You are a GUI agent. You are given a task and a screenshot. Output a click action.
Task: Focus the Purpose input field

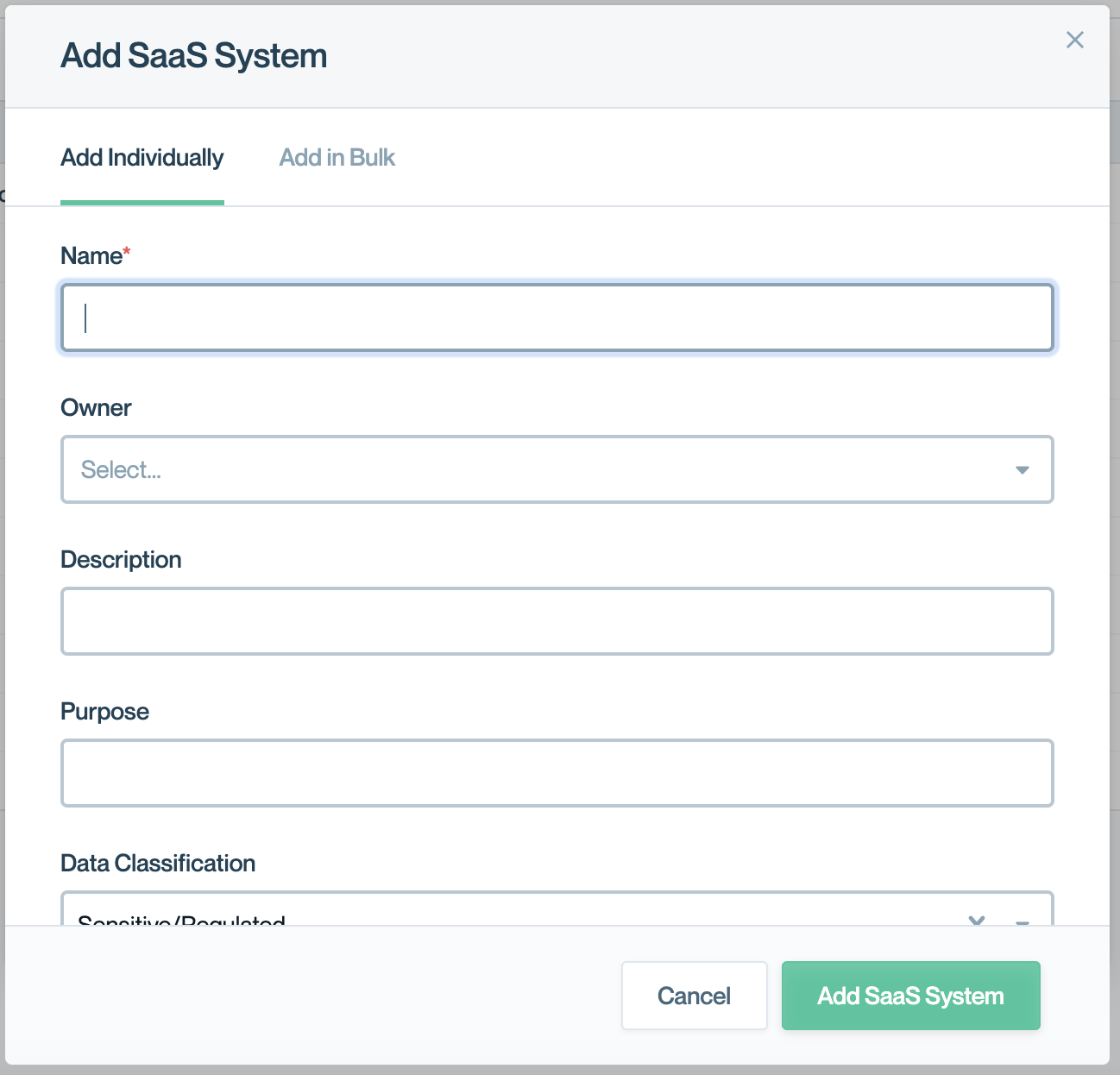tap(557, 773)
